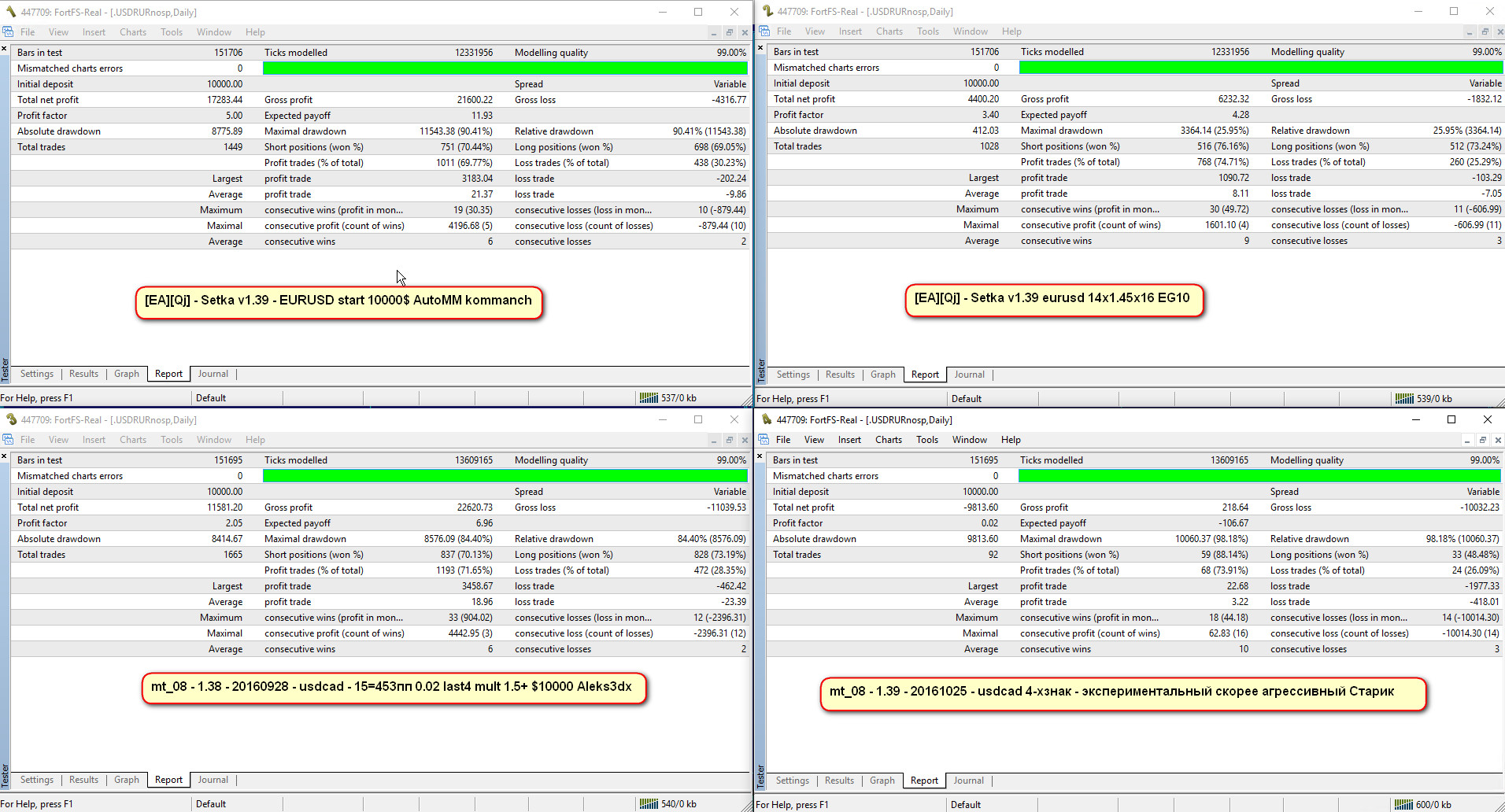Click the MetaTrader app icon in bottom-right title bar

[x=767, y=419]
